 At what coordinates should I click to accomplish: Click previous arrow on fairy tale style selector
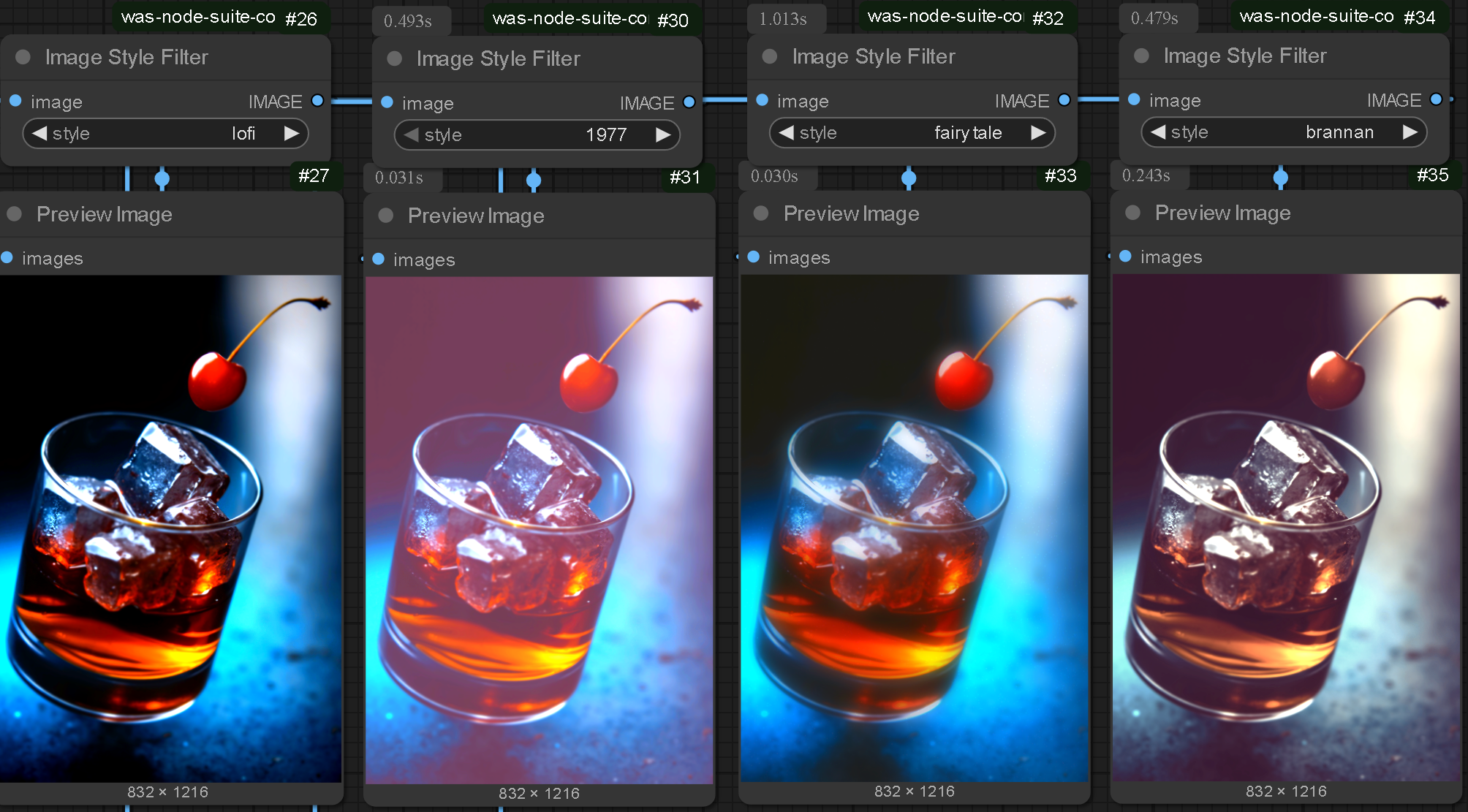pyautogui.click(x=787, y=132)
